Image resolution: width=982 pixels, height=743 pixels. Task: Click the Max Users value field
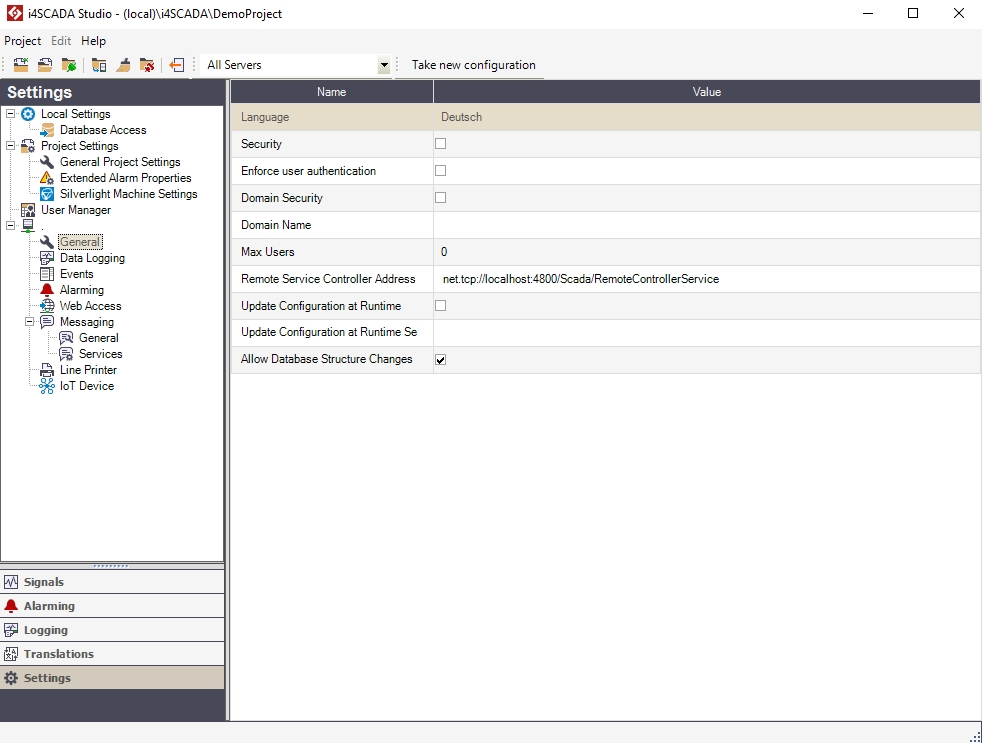point(705,252)
